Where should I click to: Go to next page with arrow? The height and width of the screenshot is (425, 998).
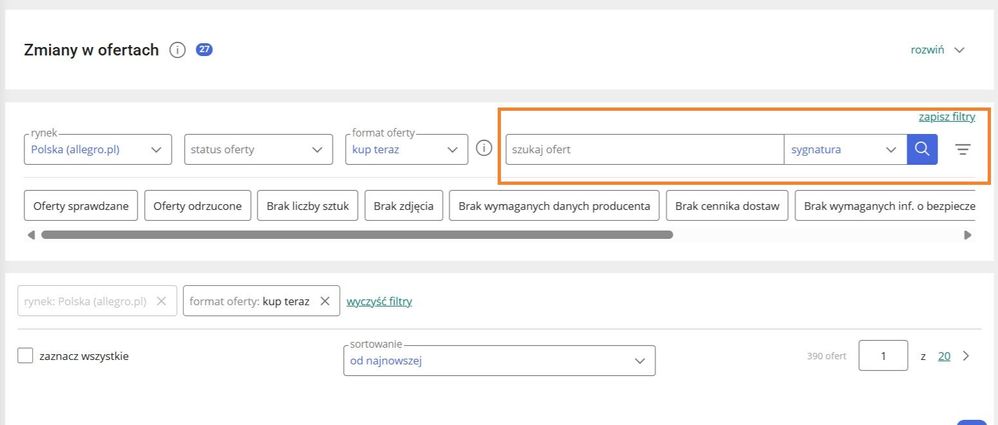coord(966,355)
